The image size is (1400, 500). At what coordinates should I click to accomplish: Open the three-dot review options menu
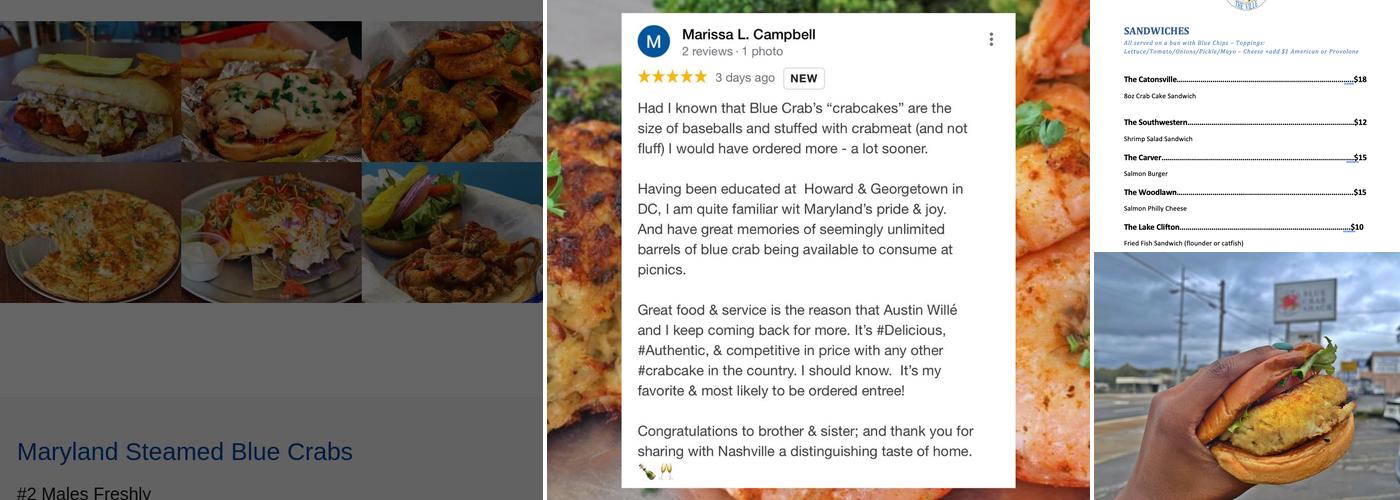tap(991, 40)
